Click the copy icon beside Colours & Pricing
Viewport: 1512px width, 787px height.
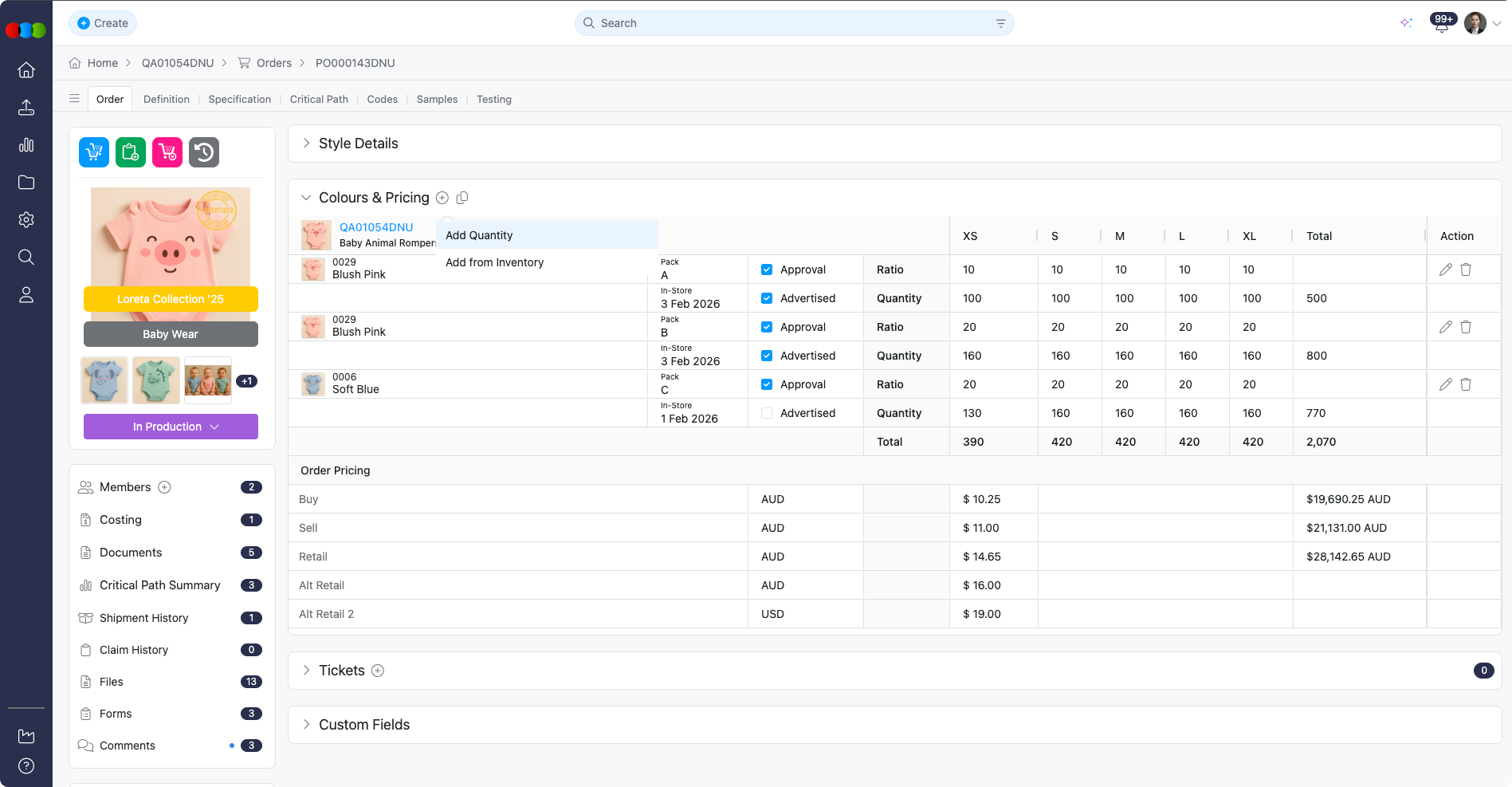pyautogui.click(x=462, y=198)
